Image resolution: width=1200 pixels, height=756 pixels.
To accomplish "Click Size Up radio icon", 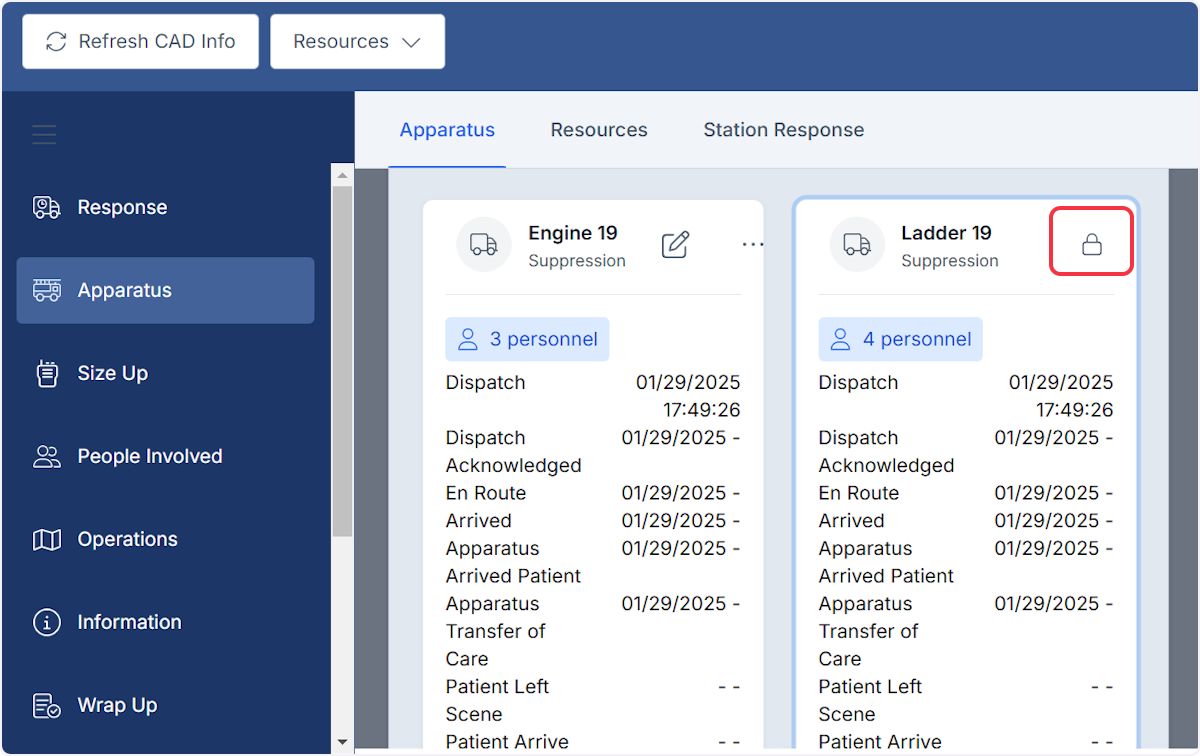I will (x=47, y=374).
